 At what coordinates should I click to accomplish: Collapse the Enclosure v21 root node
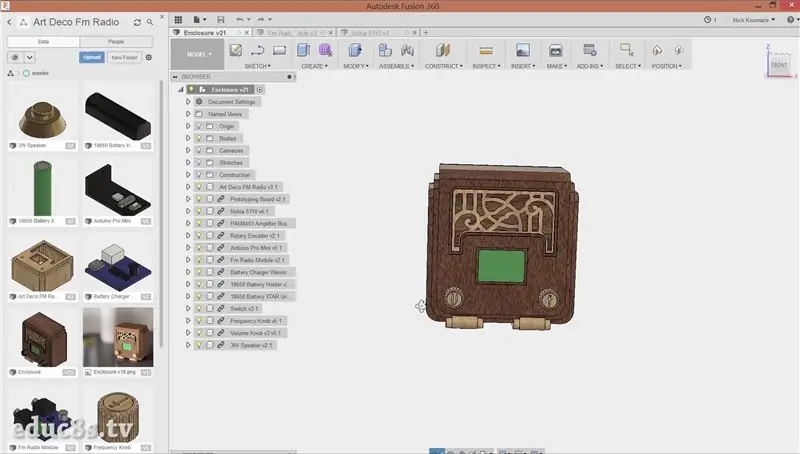[181, 90]
